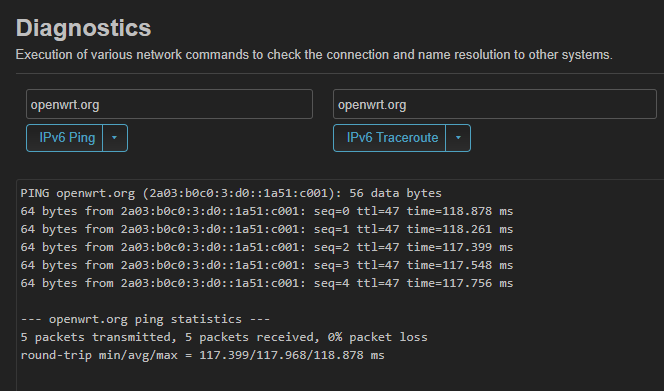Expand the arrow next to IPv6 Traceroute
Viewport: 664px width, 391px height.
tap(458, 138)
